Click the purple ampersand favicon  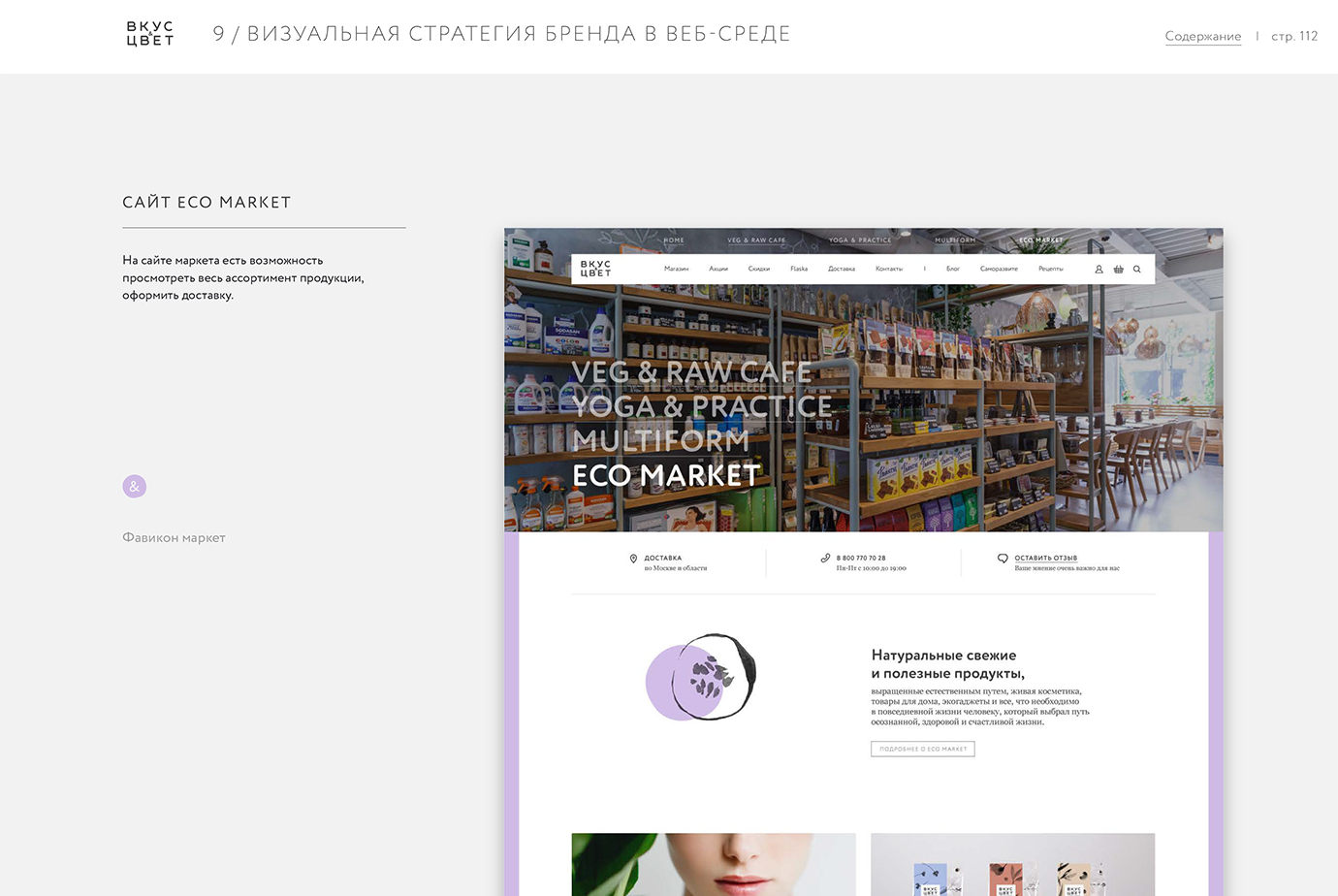[135, 487]
